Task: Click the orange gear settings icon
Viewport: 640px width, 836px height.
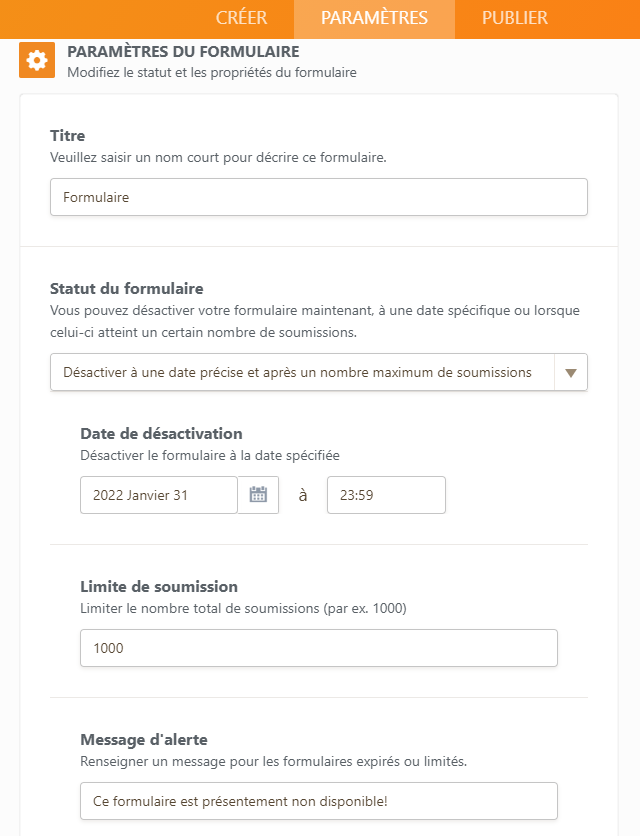Action: point(37,61)
